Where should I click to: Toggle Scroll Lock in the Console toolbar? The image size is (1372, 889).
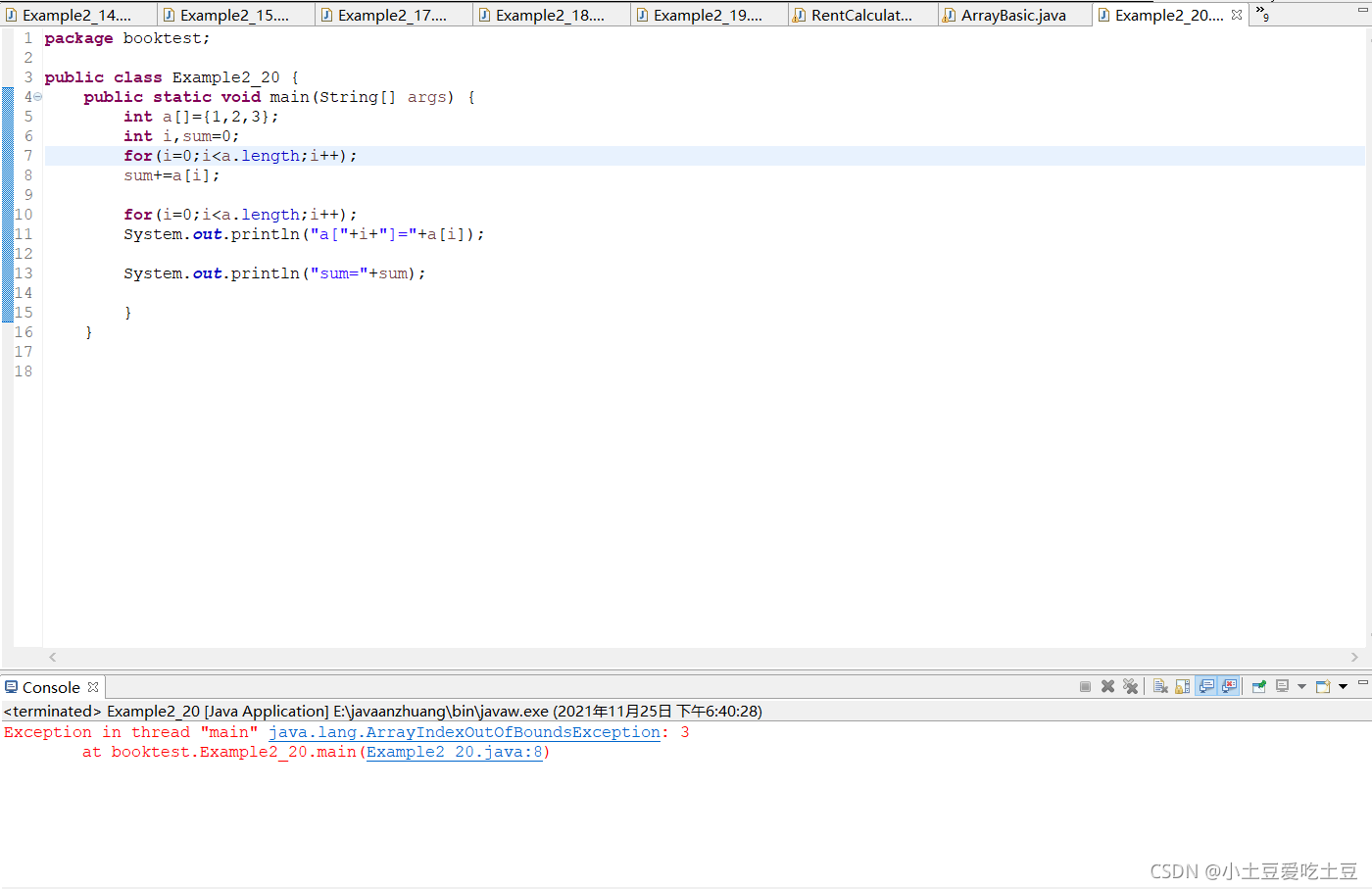coord(1182,686)
